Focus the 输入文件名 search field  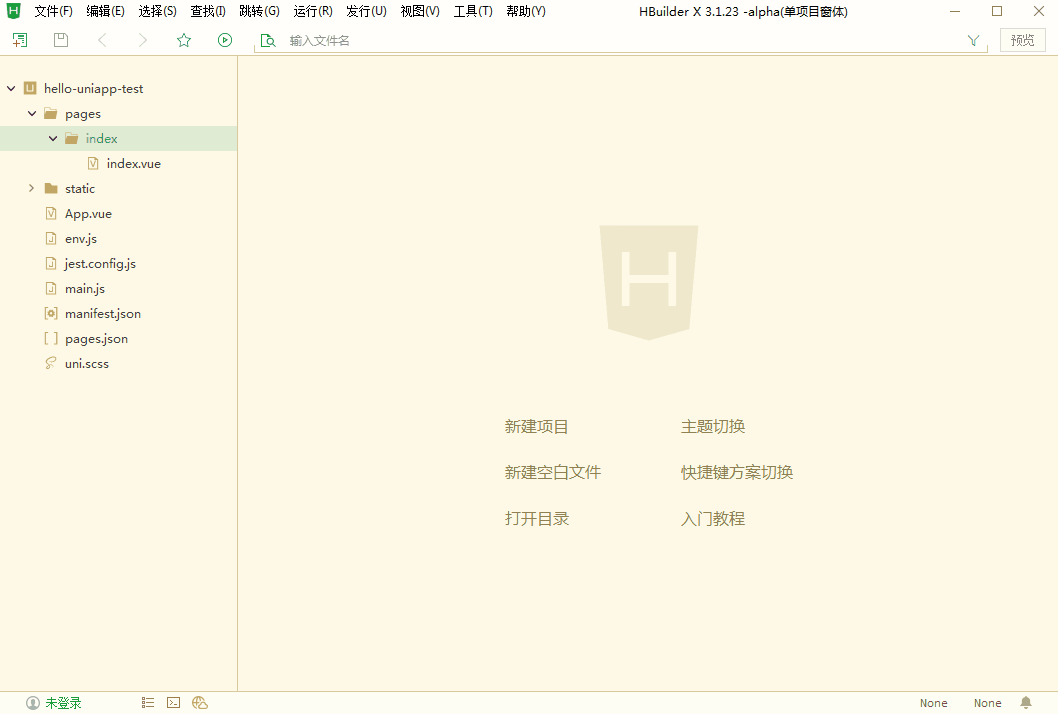(621, 40)
